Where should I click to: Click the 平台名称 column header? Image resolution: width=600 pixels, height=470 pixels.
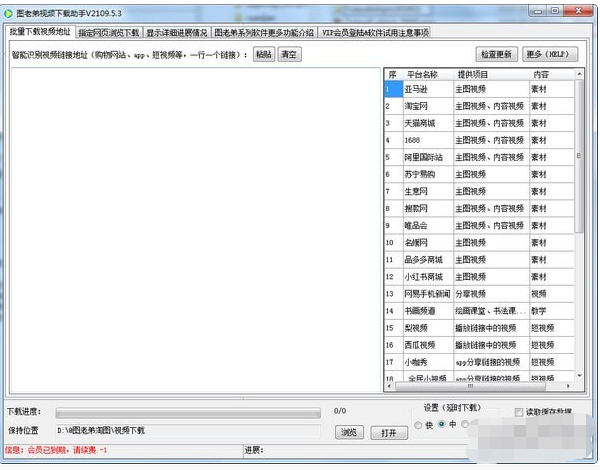[428, 75]
